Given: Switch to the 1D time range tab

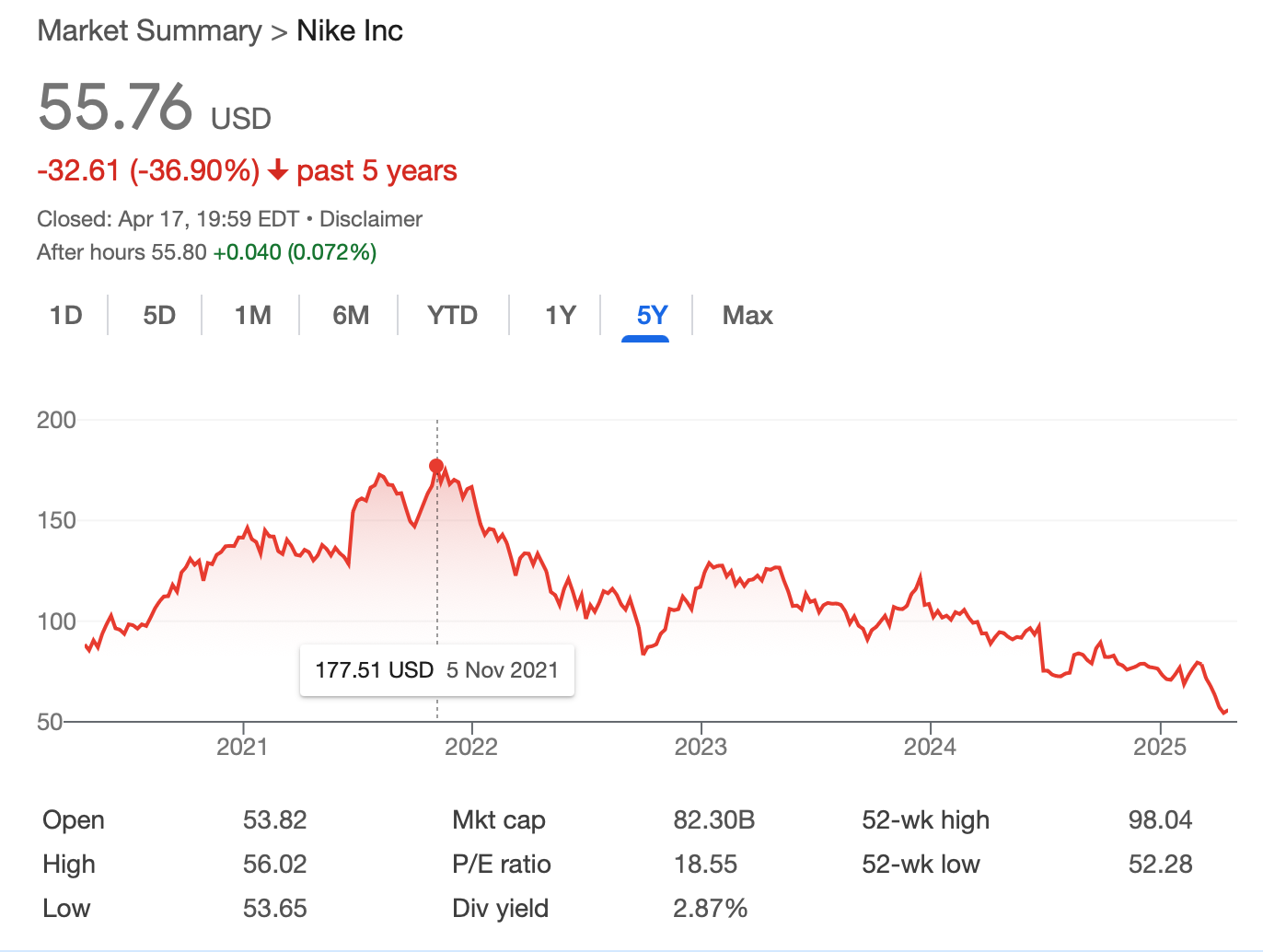Looking at the screenshot, I should (66, 316).
